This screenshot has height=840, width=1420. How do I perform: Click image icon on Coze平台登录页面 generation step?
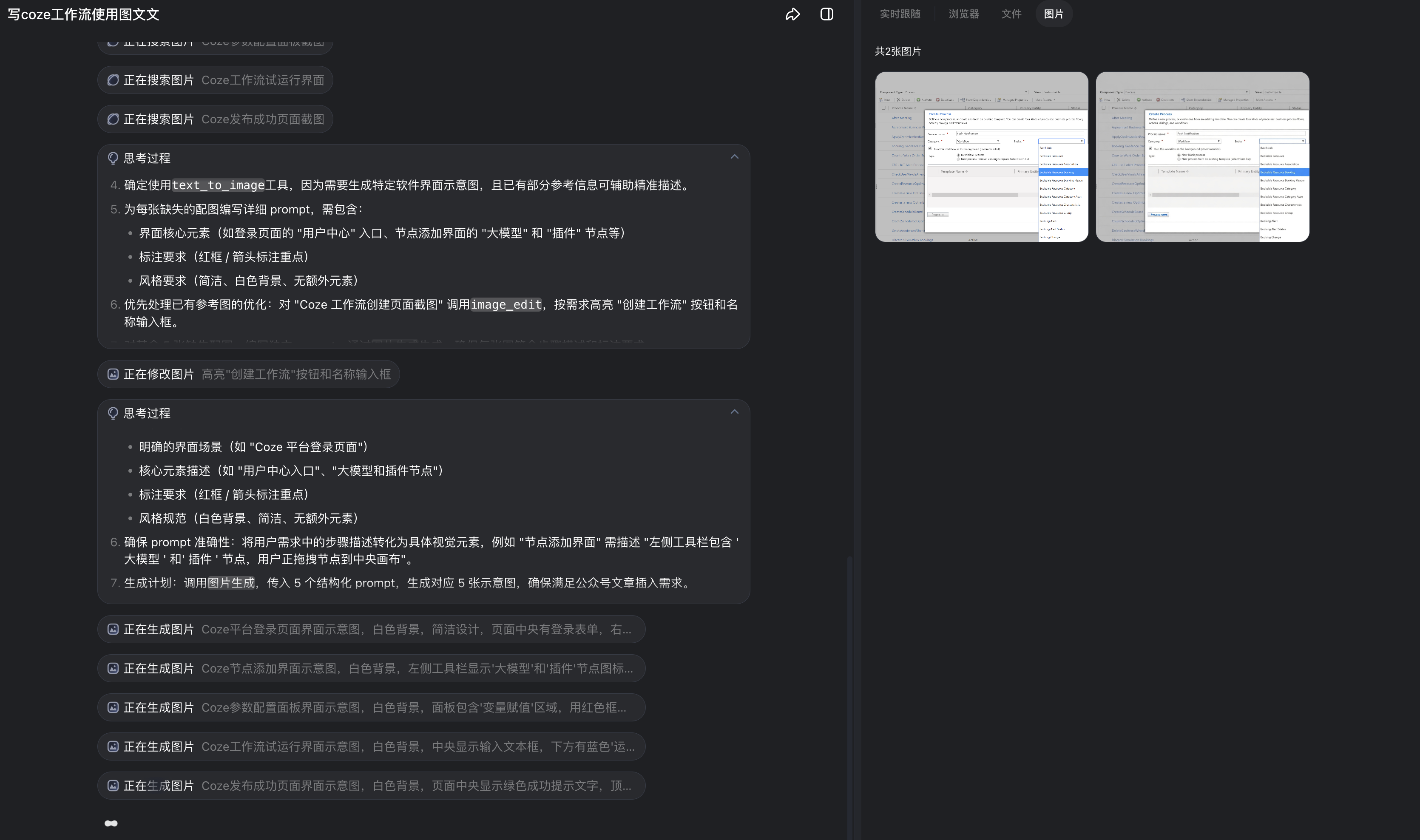coord(113,630)
